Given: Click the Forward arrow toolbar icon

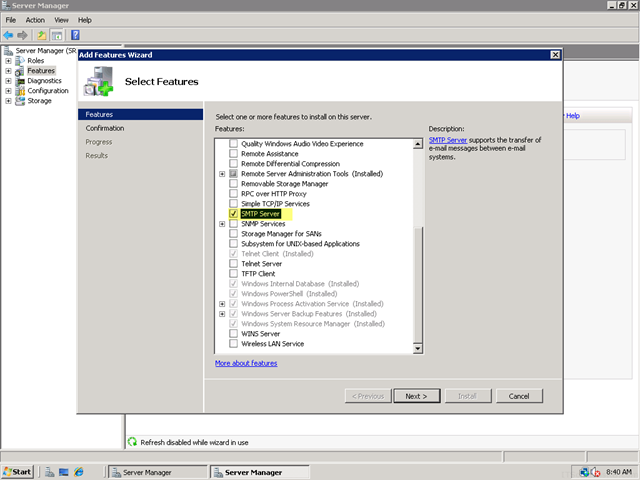Looking at the screenshot, I should 22,36.
